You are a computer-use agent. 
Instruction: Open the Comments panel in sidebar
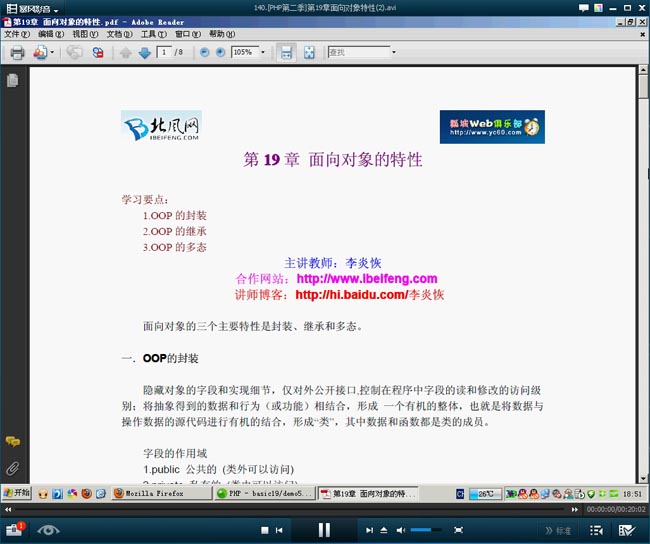click(12, 442)
